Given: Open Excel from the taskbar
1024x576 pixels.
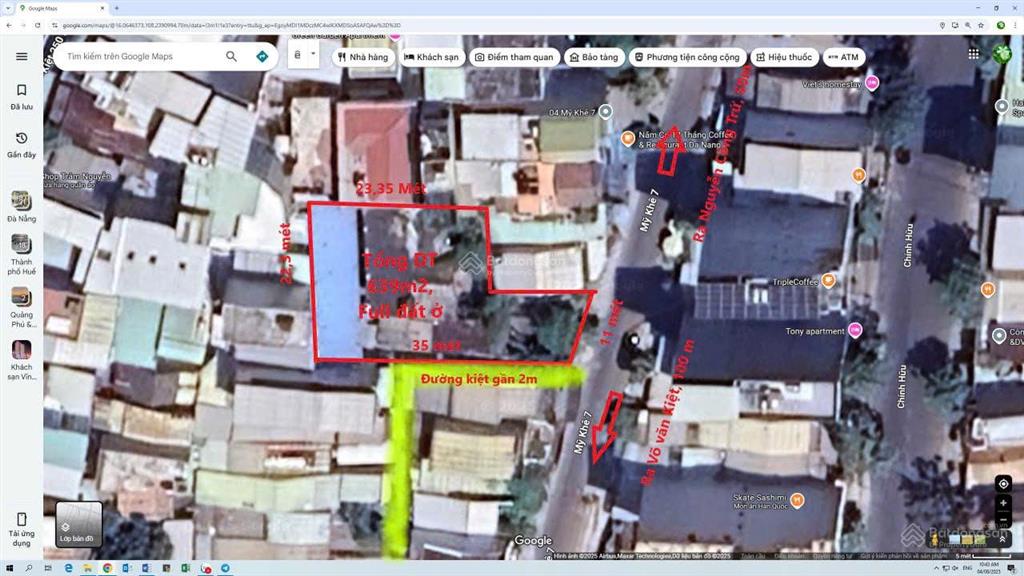Looking at the screenshot, I should (x=185, y=569).
